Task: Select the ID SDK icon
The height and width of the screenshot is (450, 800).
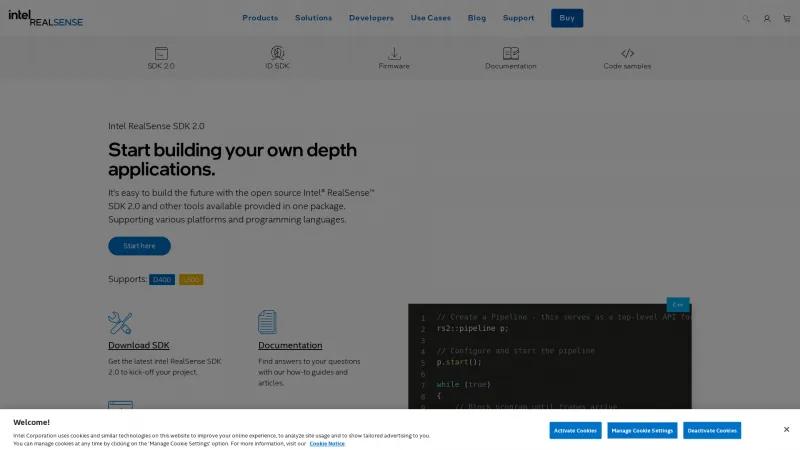Action: [x=277, y=53]
